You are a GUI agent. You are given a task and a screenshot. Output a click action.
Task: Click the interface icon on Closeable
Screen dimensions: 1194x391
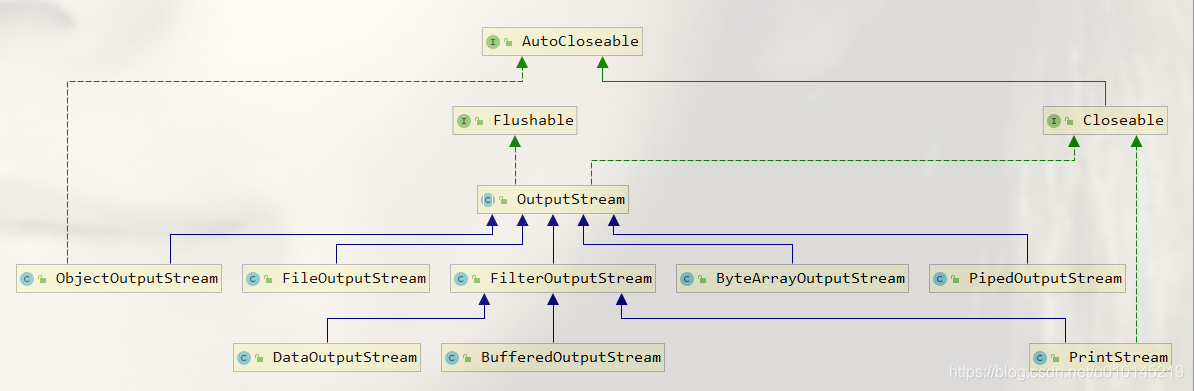point(1054,120)
